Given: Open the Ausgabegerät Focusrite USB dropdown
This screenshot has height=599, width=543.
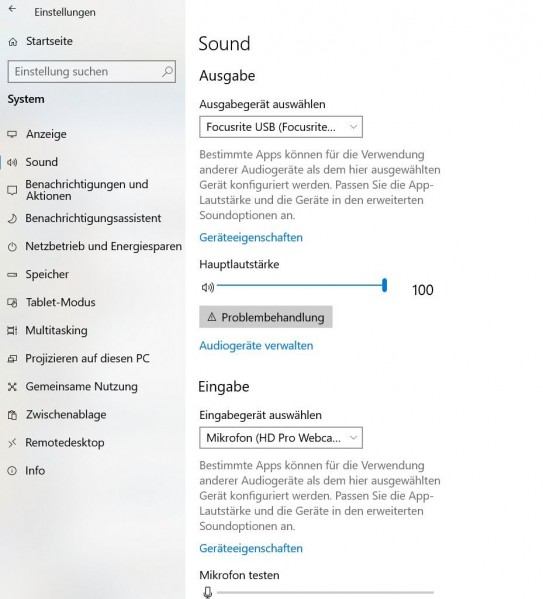Looking at the screenshot, I should (x=281, y=127).
